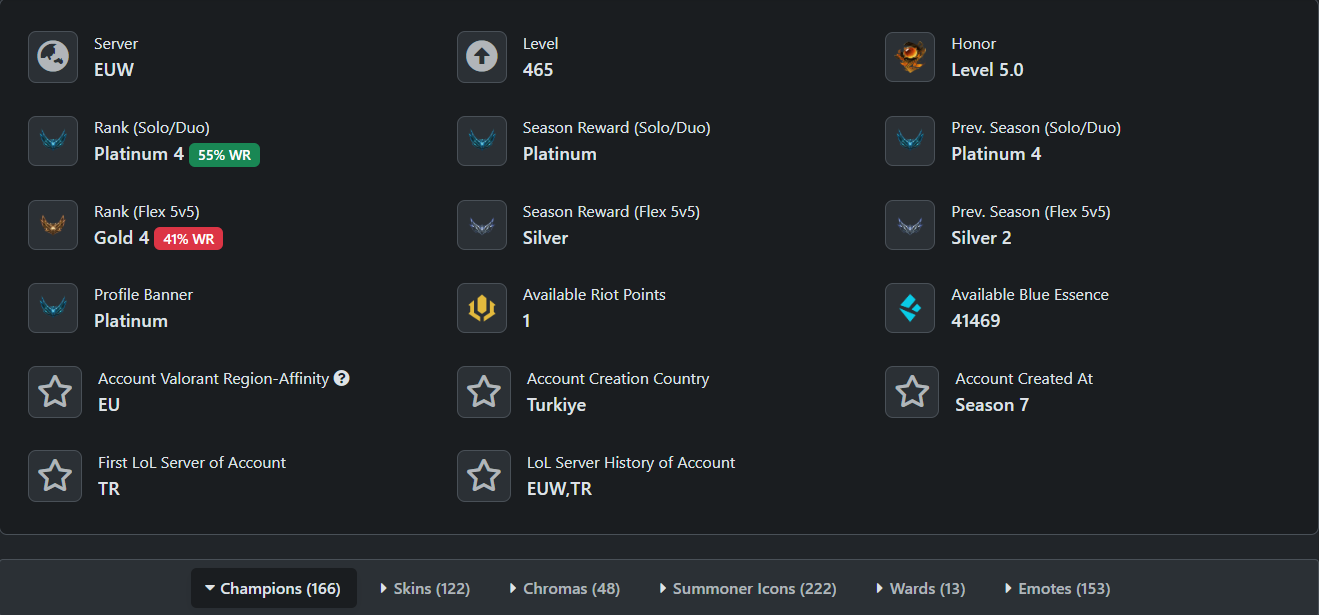The image size is (1319, 615).
Task: Click the globe icon beside Server
Action: coord(53,57)
